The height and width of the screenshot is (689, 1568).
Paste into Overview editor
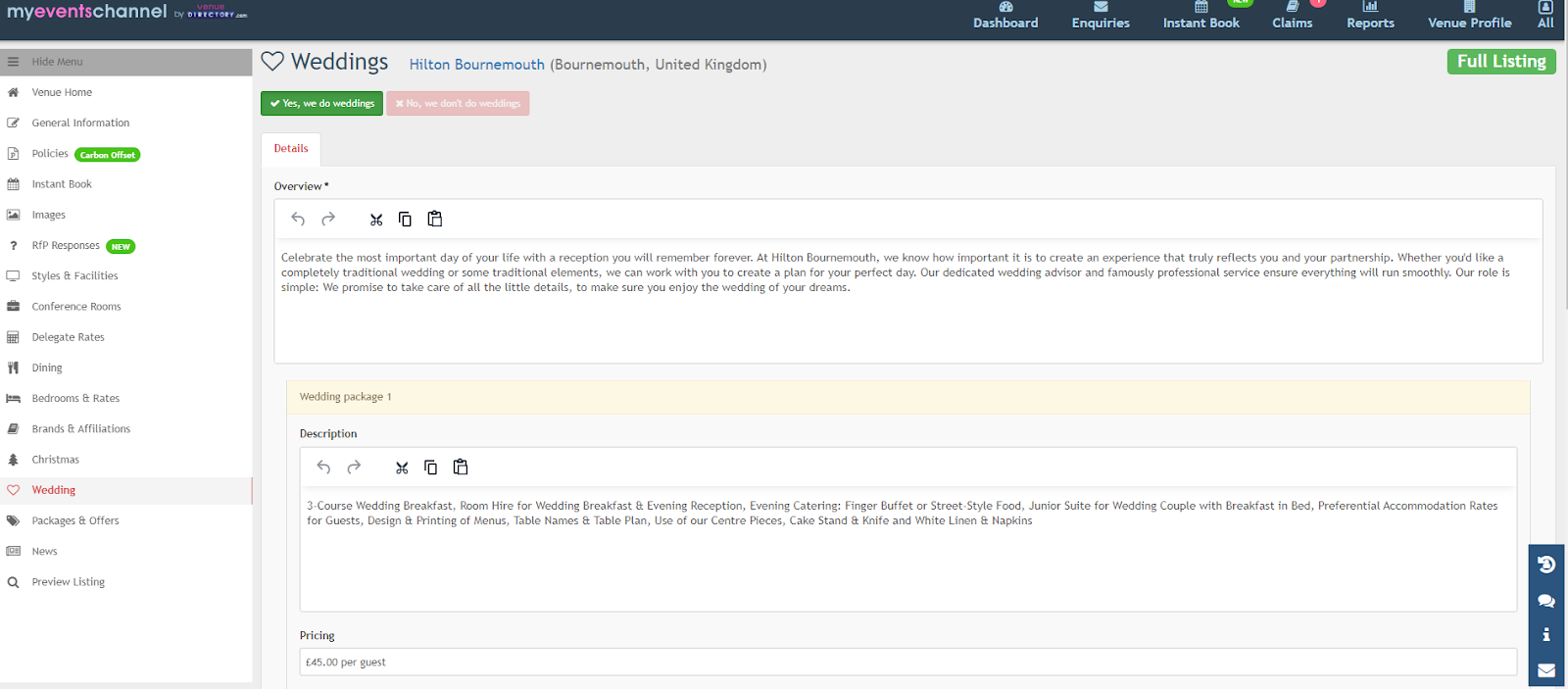pos(435,220)
